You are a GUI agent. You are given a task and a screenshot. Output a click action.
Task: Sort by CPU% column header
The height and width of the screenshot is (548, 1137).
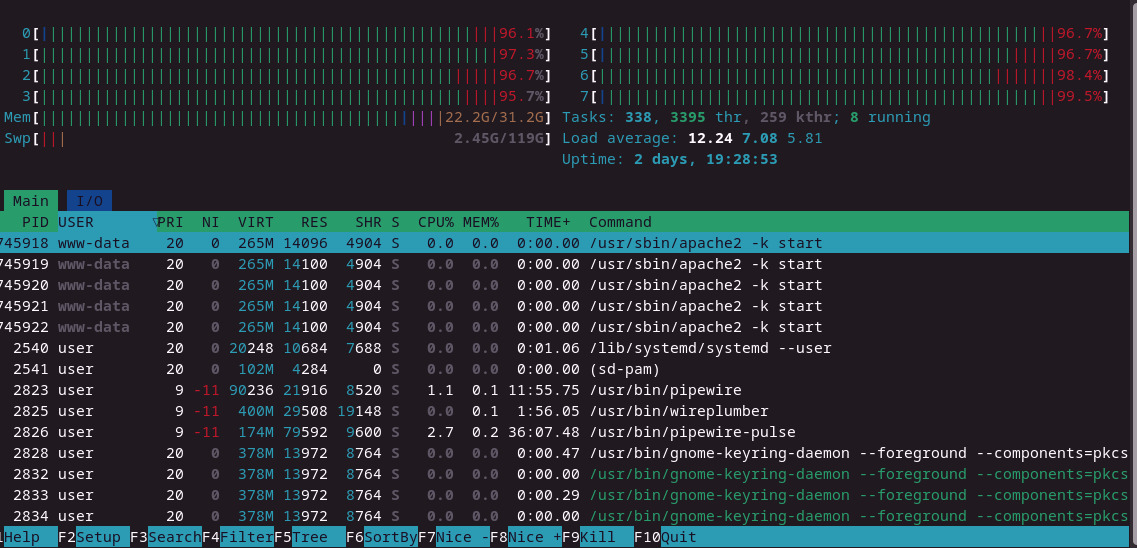[x=436, y=222]
